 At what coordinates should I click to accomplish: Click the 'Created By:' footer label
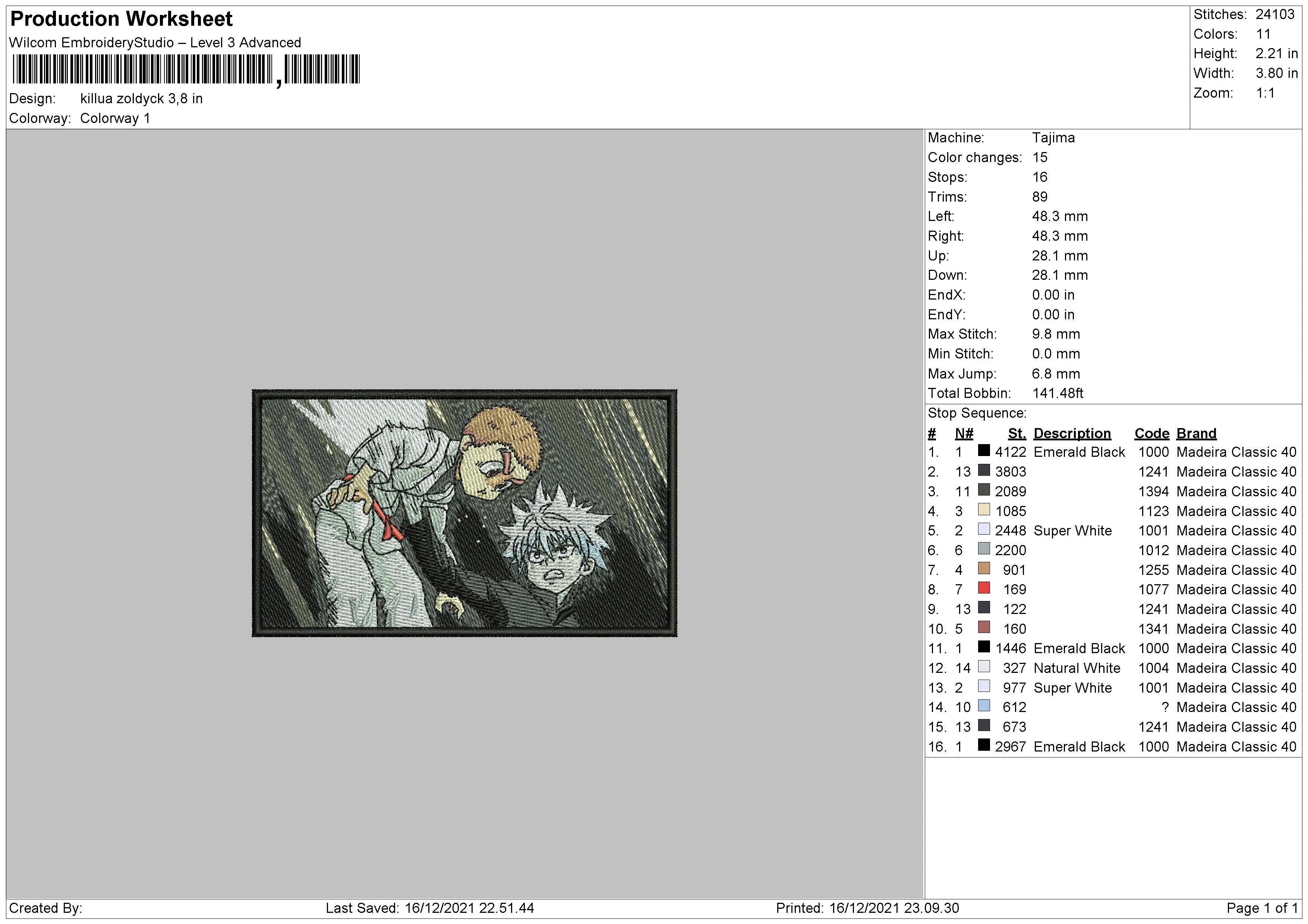(x=45, y=908)
